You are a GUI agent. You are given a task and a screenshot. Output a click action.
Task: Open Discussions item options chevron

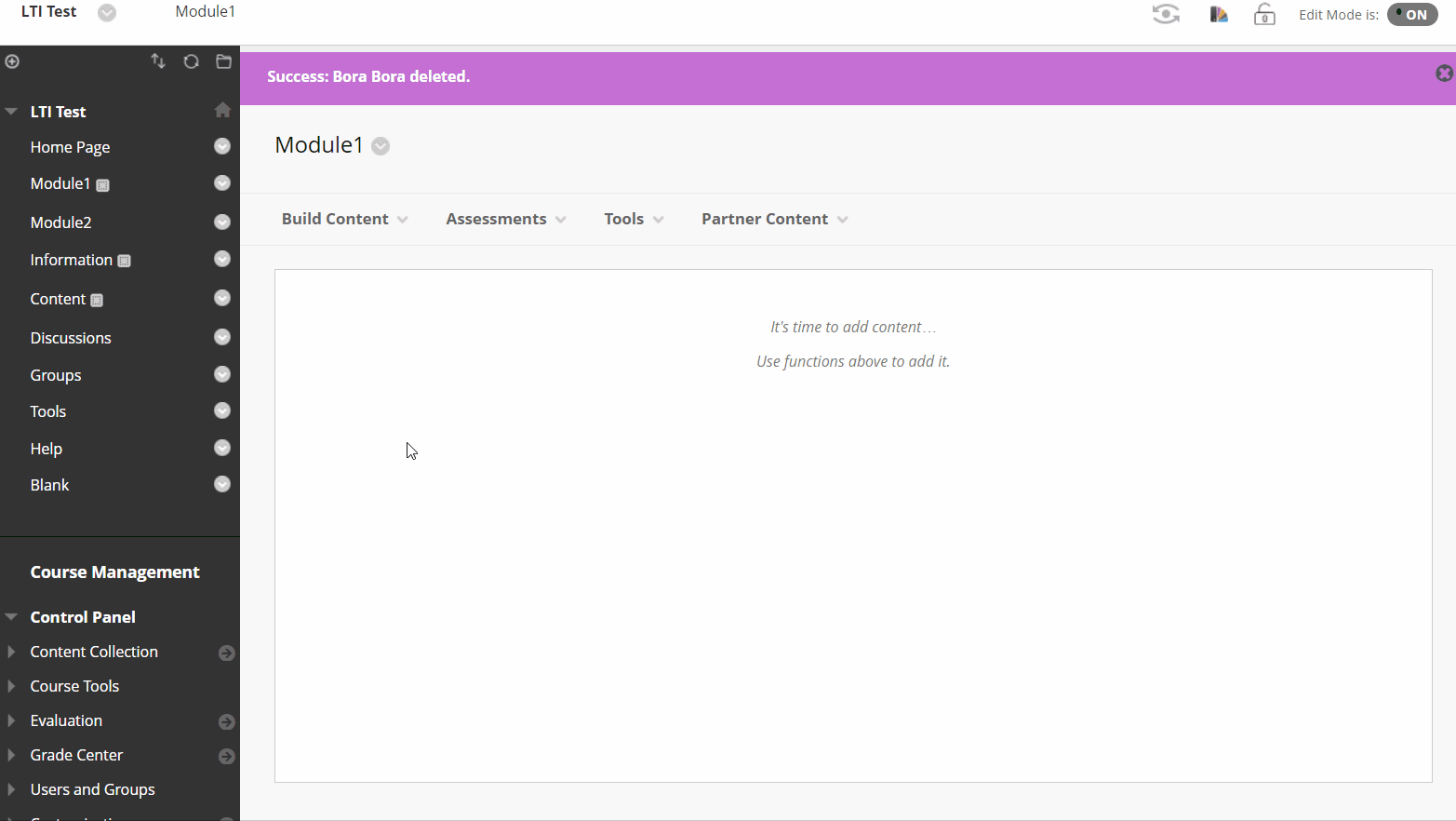(222, 337)
